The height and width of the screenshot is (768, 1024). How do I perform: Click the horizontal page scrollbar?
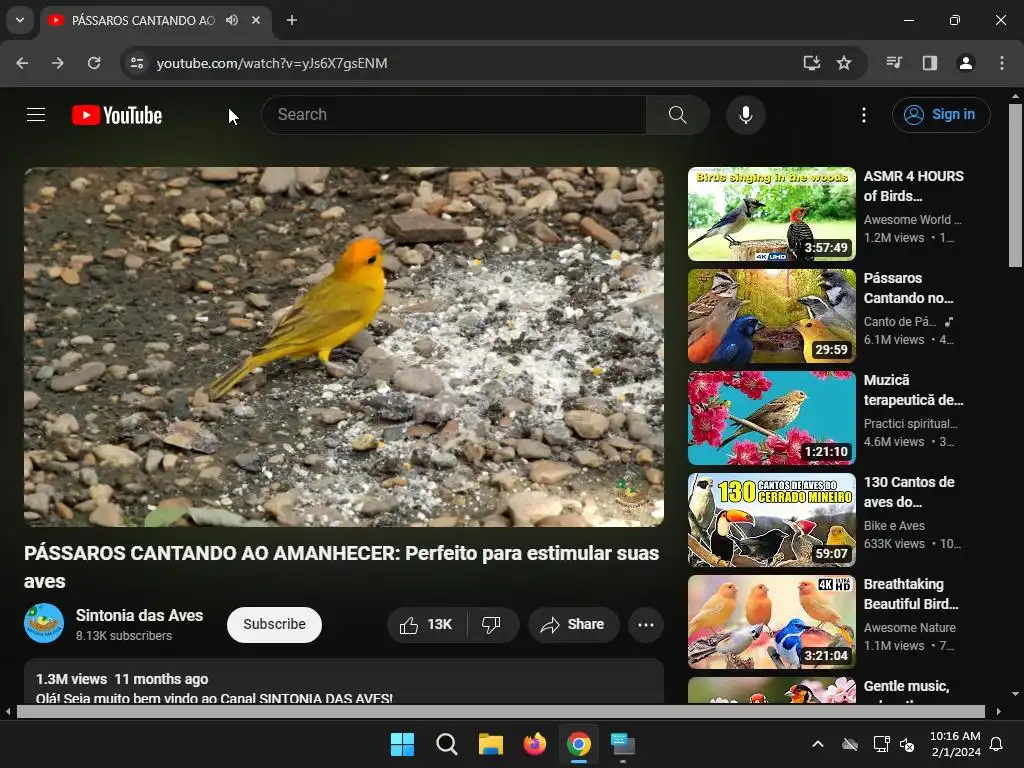501,712
